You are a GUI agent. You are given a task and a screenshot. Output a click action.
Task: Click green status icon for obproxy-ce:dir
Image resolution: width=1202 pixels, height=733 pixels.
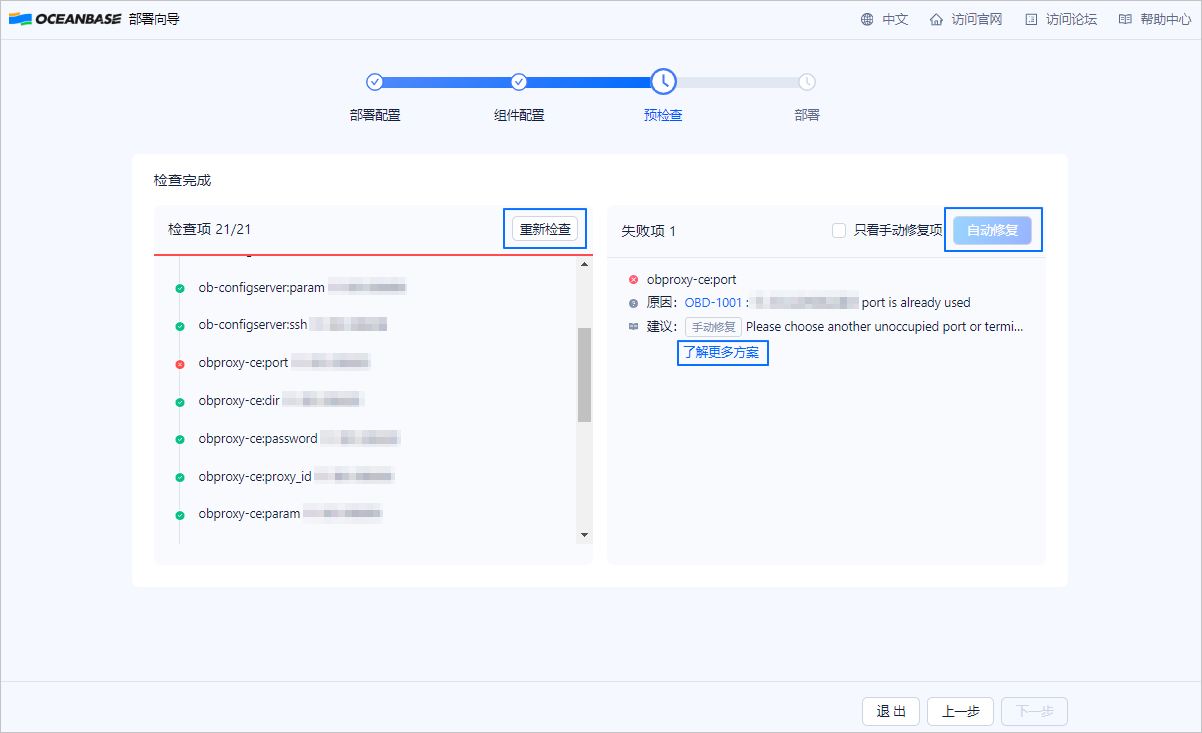(x=180, y=402)
